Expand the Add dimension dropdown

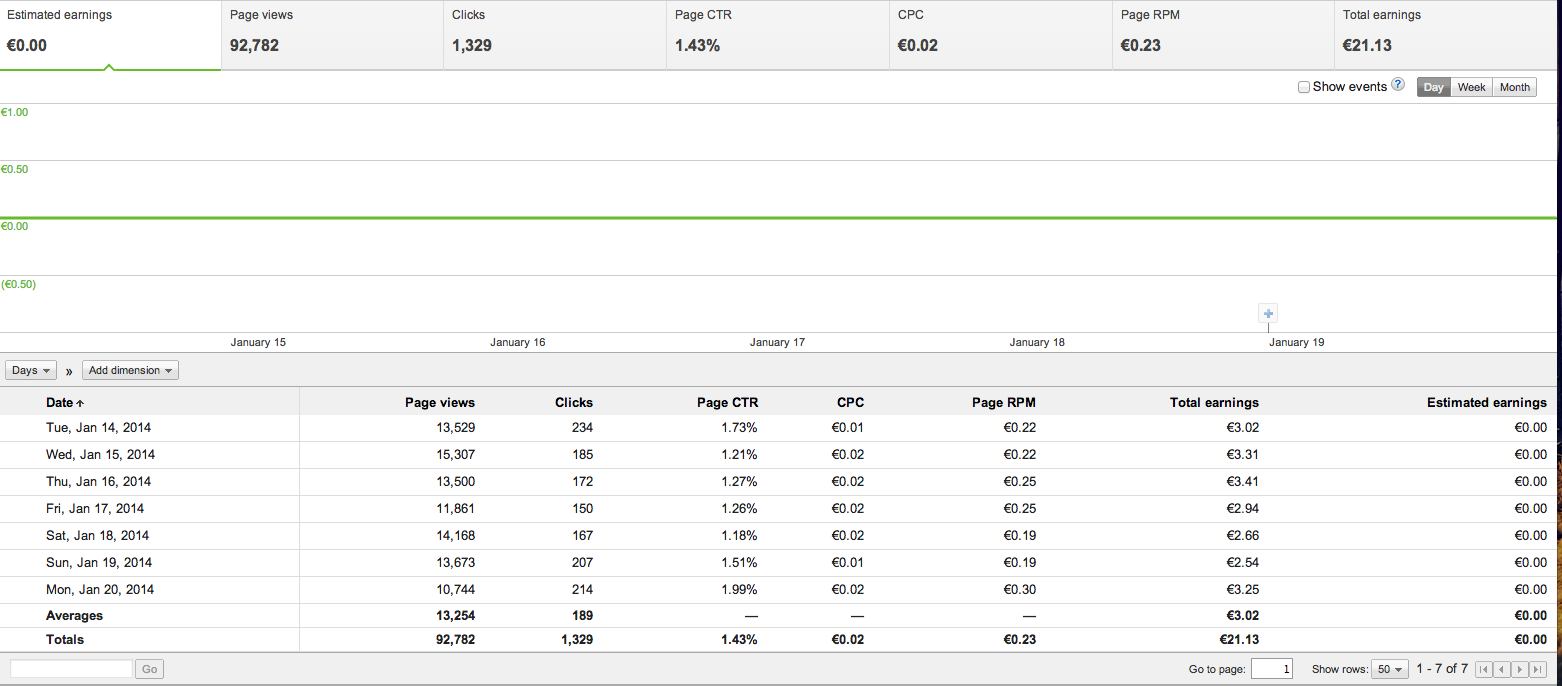pos(130,370)
